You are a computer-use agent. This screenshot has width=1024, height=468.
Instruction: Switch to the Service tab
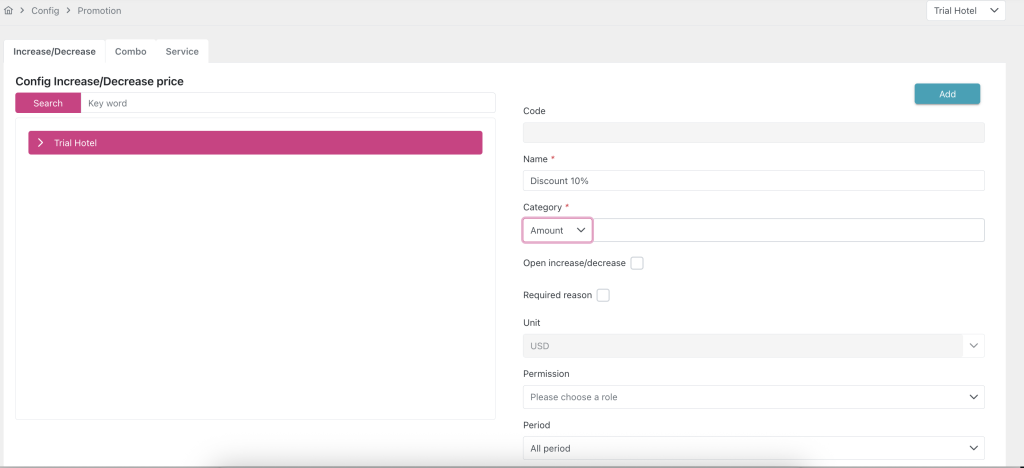(182, 51)
